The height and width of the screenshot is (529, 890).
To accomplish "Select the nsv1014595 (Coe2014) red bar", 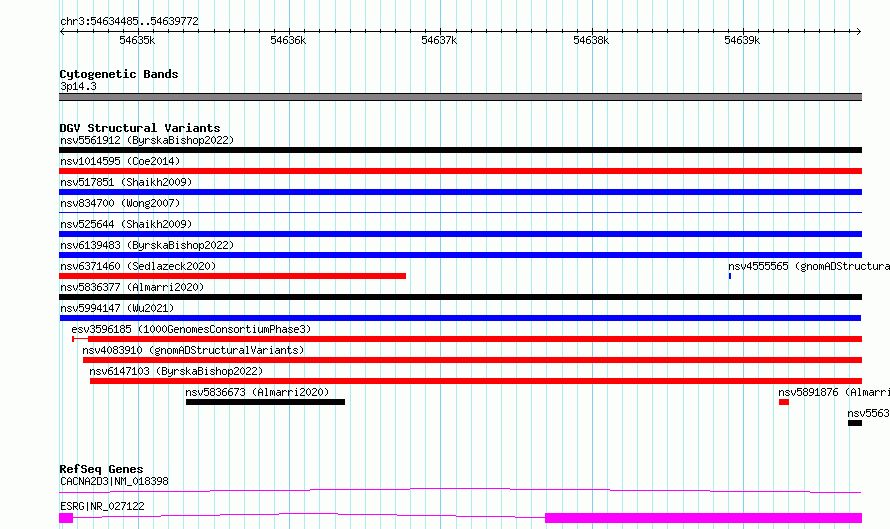I will tap(460, 171).
